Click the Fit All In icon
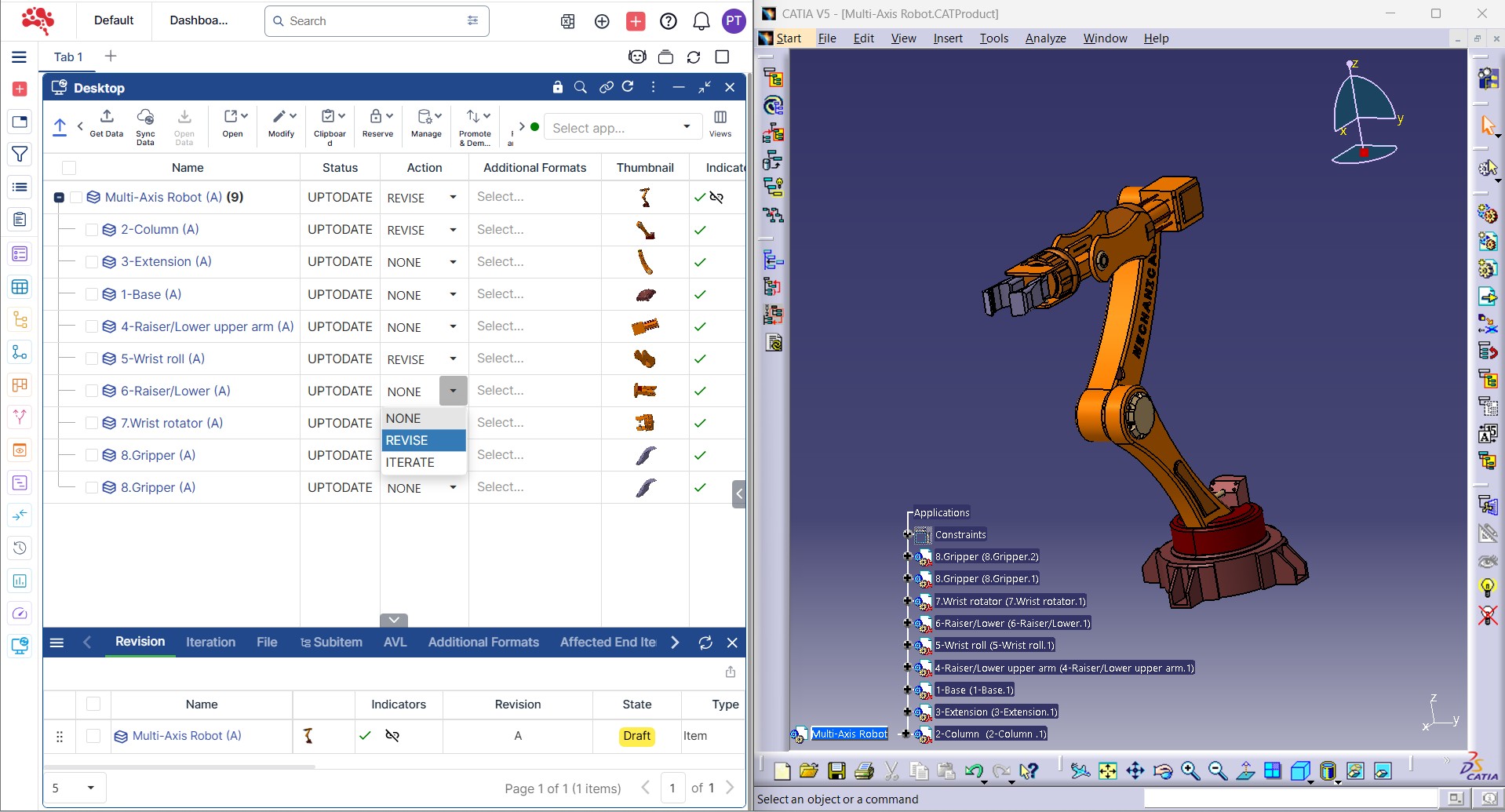The image size is (1505, 812). point(1108,771)
